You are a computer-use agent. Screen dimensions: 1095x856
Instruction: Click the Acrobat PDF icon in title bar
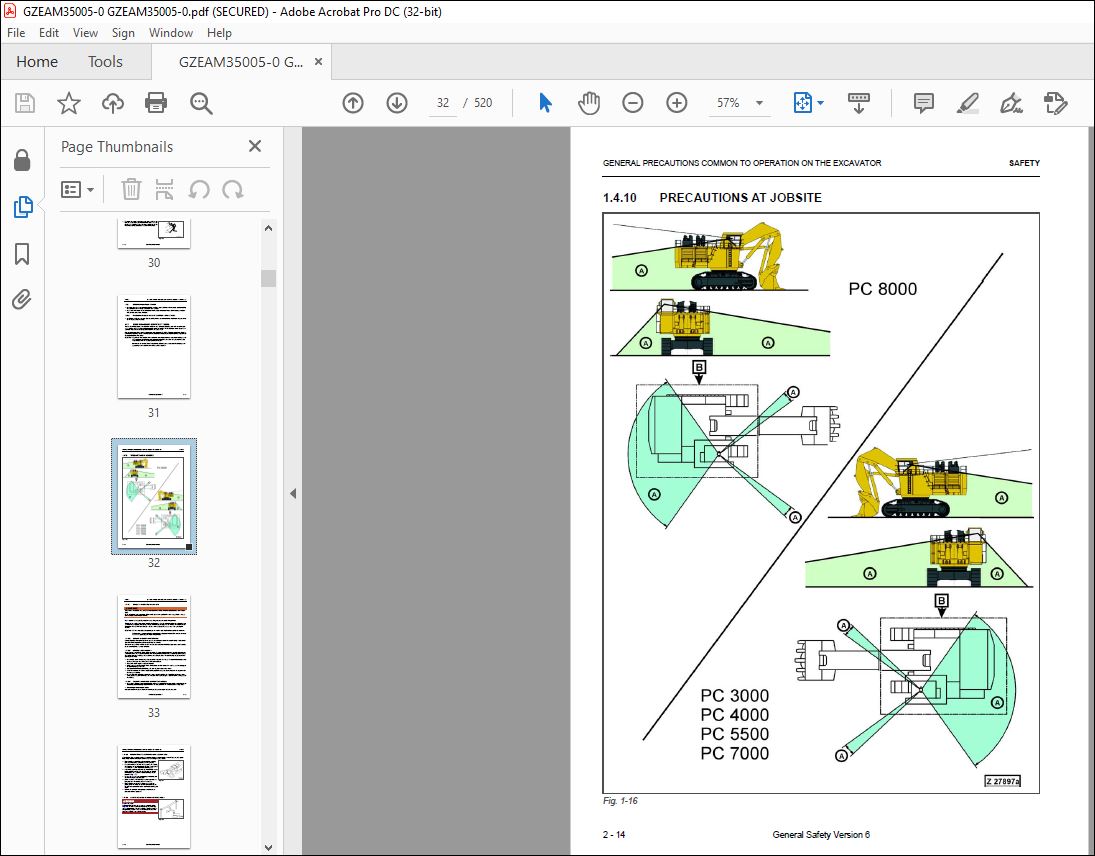(10, 11)
